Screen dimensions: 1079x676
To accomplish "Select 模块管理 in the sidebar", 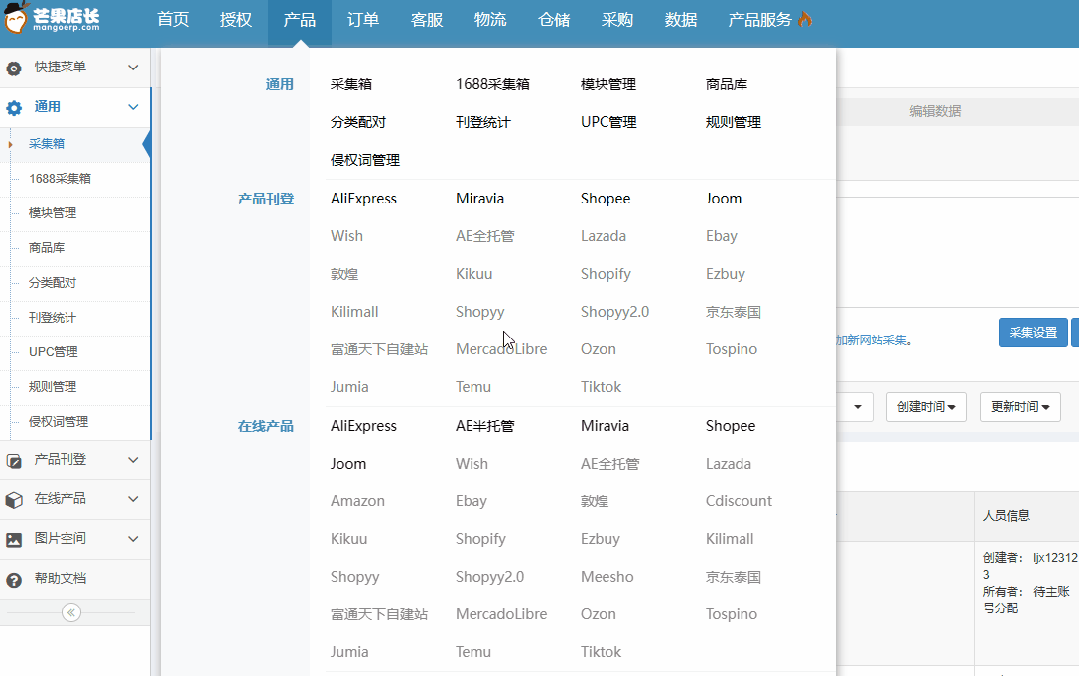I will (52, 213).
